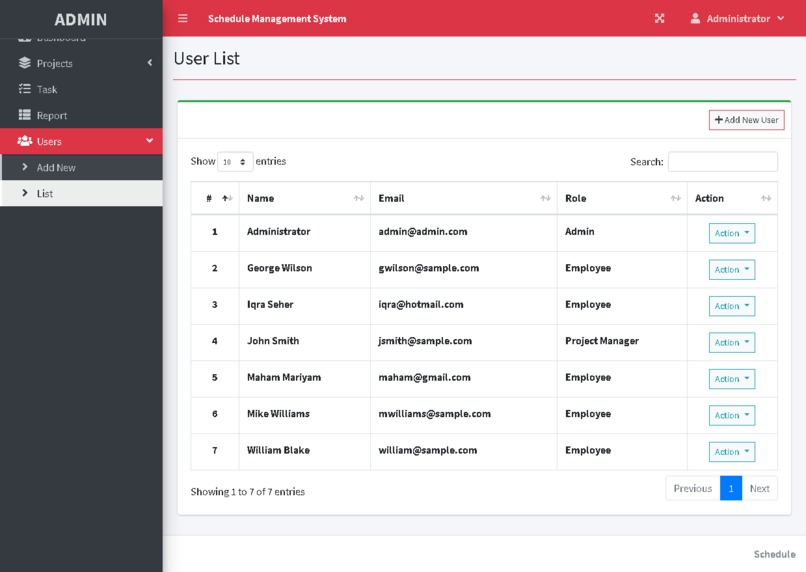Collapse the Users submenu chevron
This screenshot has height=572, width=806.
tap(150, 140)
